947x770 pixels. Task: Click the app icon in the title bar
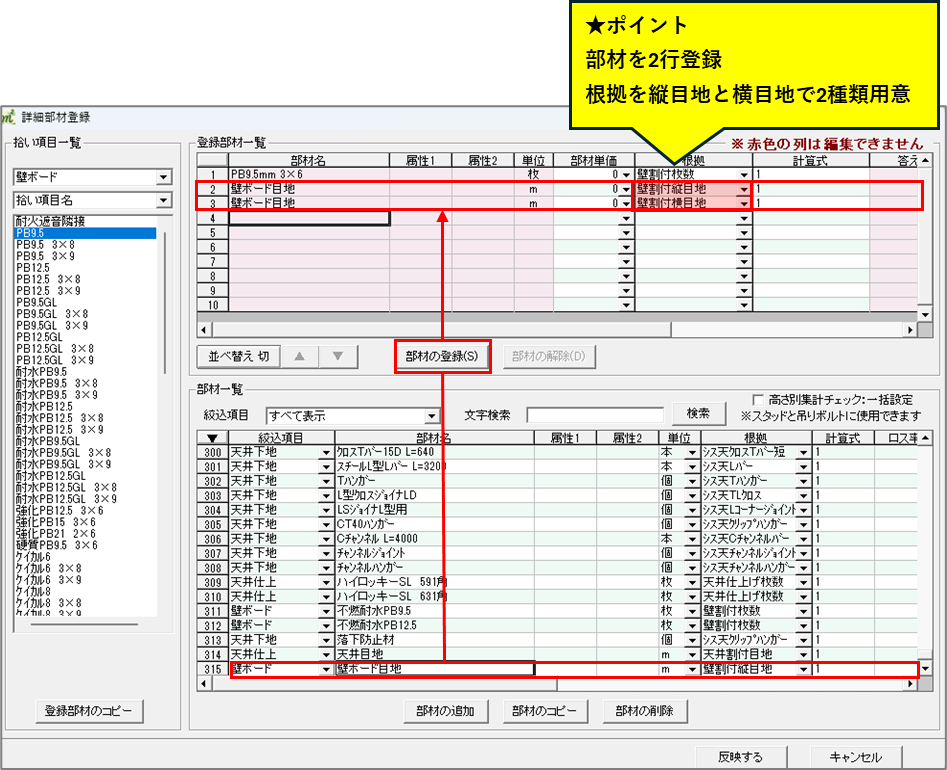pos(9,117)
